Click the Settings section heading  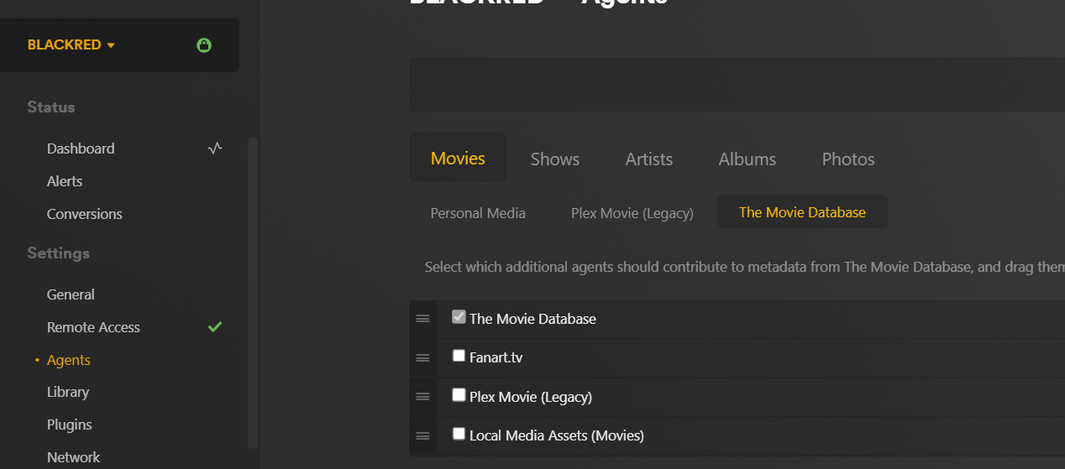[58, 253]
